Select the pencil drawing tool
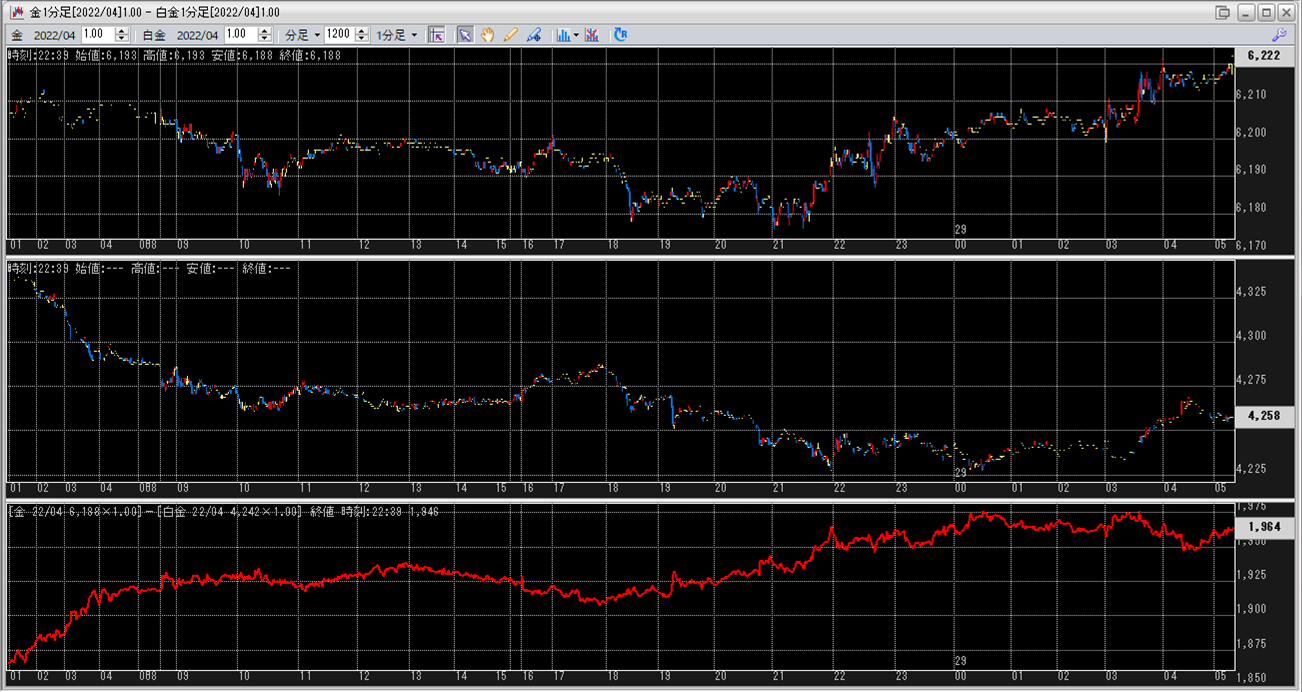This screenshot has width=1302, height=692. [511, 35]
